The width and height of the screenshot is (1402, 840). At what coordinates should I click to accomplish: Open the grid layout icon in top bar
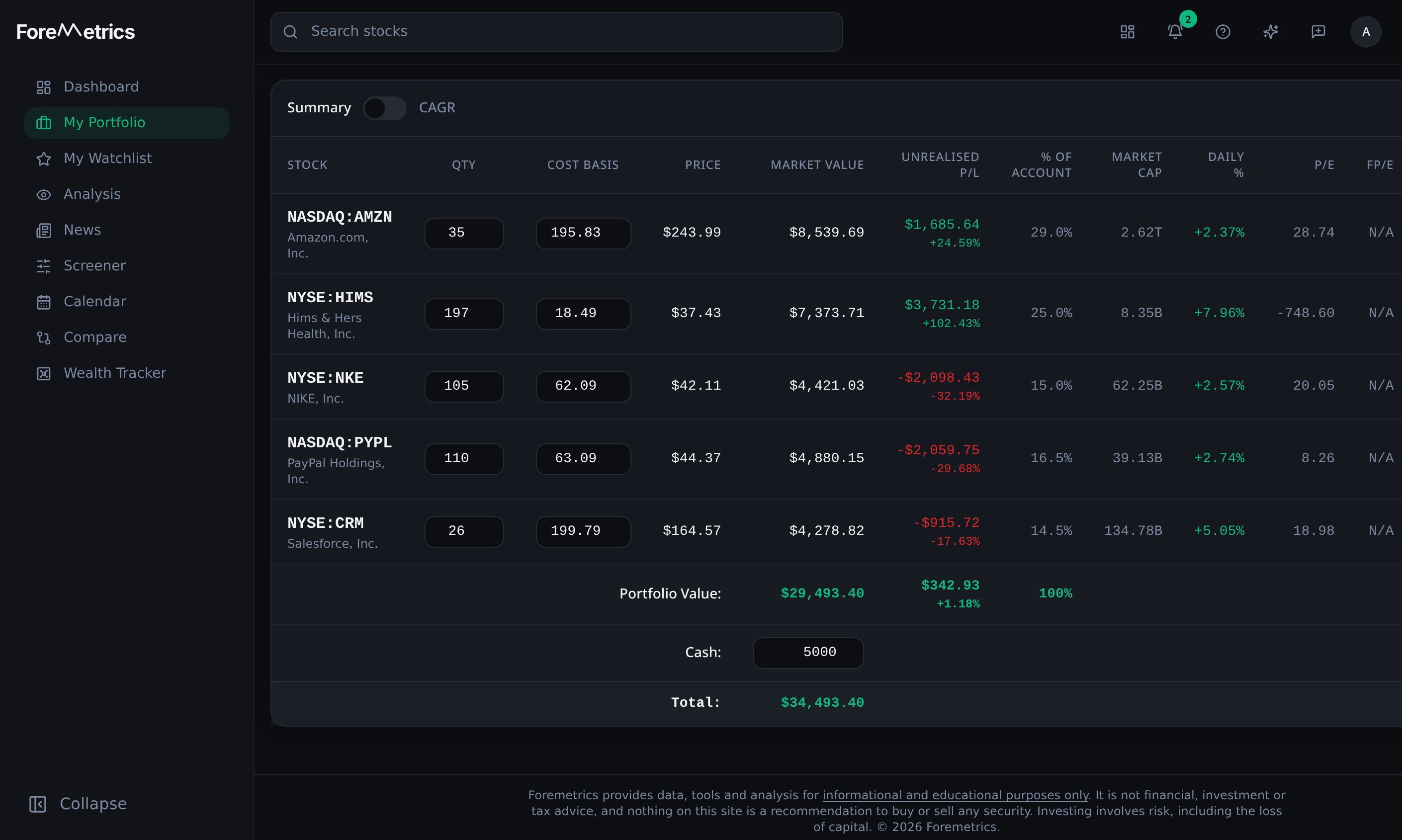click(1128, 32)
